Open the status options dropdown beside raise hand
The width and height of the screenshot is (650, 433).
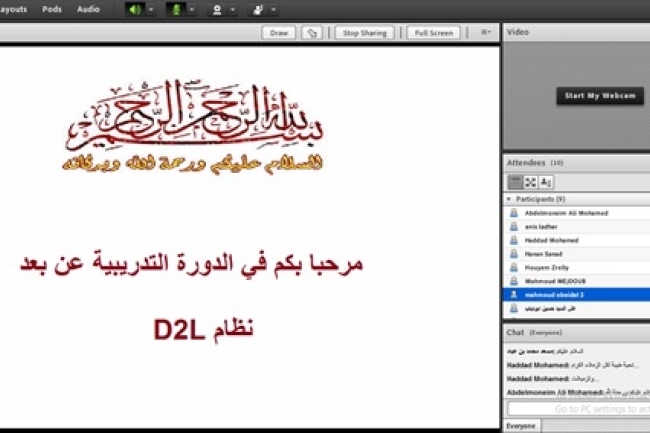pyautogui.click(x=274, y=9)
